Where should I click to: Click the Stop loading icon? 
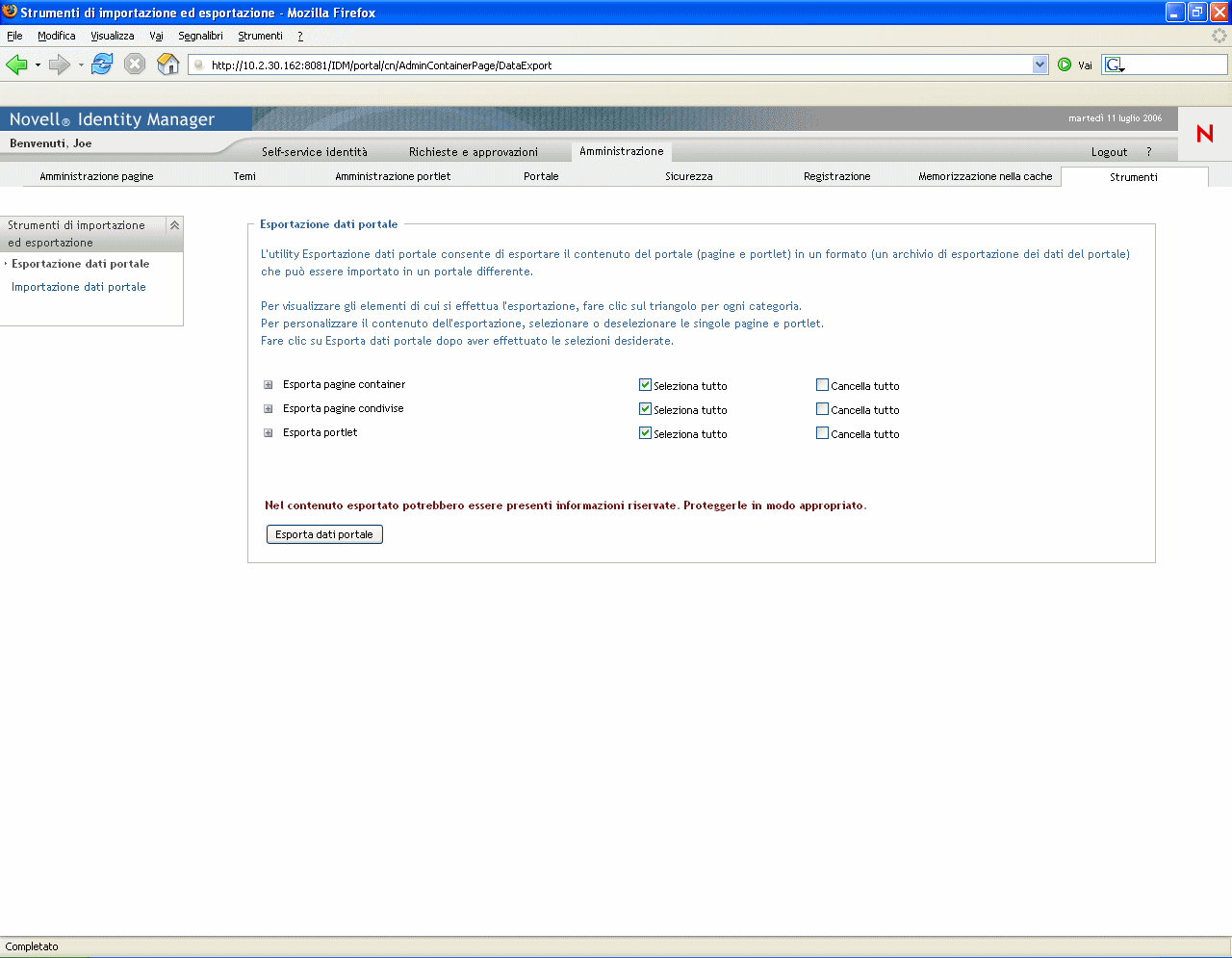(x=135, y=65)
